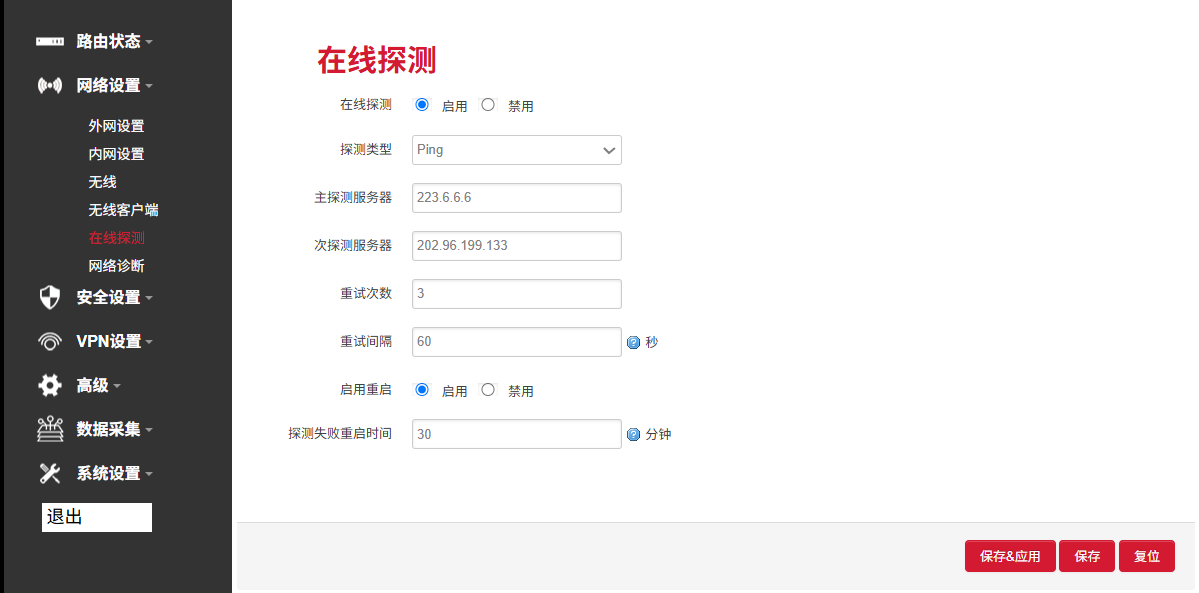Enable the 启用 radio for 启用重启

(x=421, y=389)
